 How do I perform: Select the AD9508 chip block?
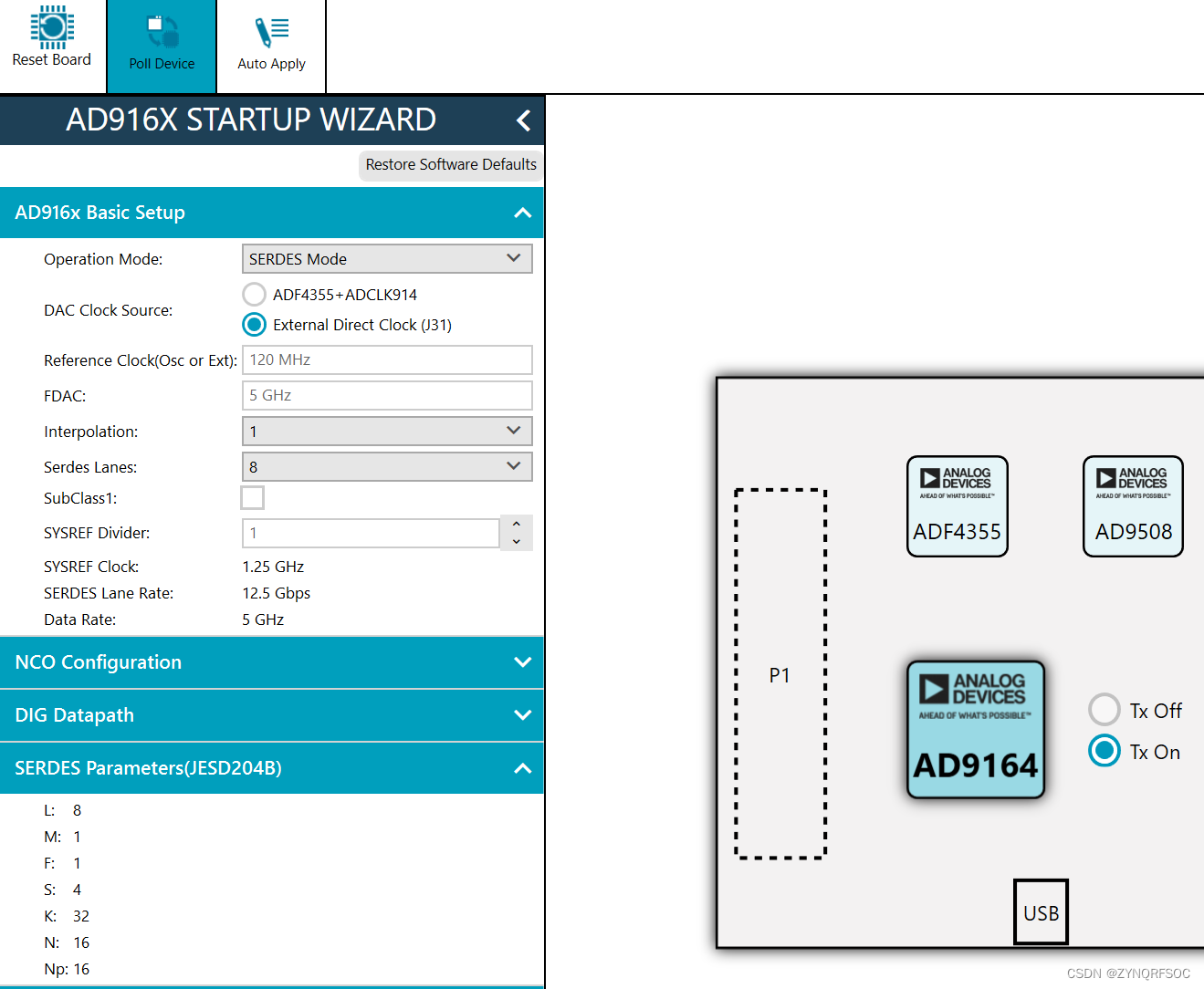(x=1133, y=506)
